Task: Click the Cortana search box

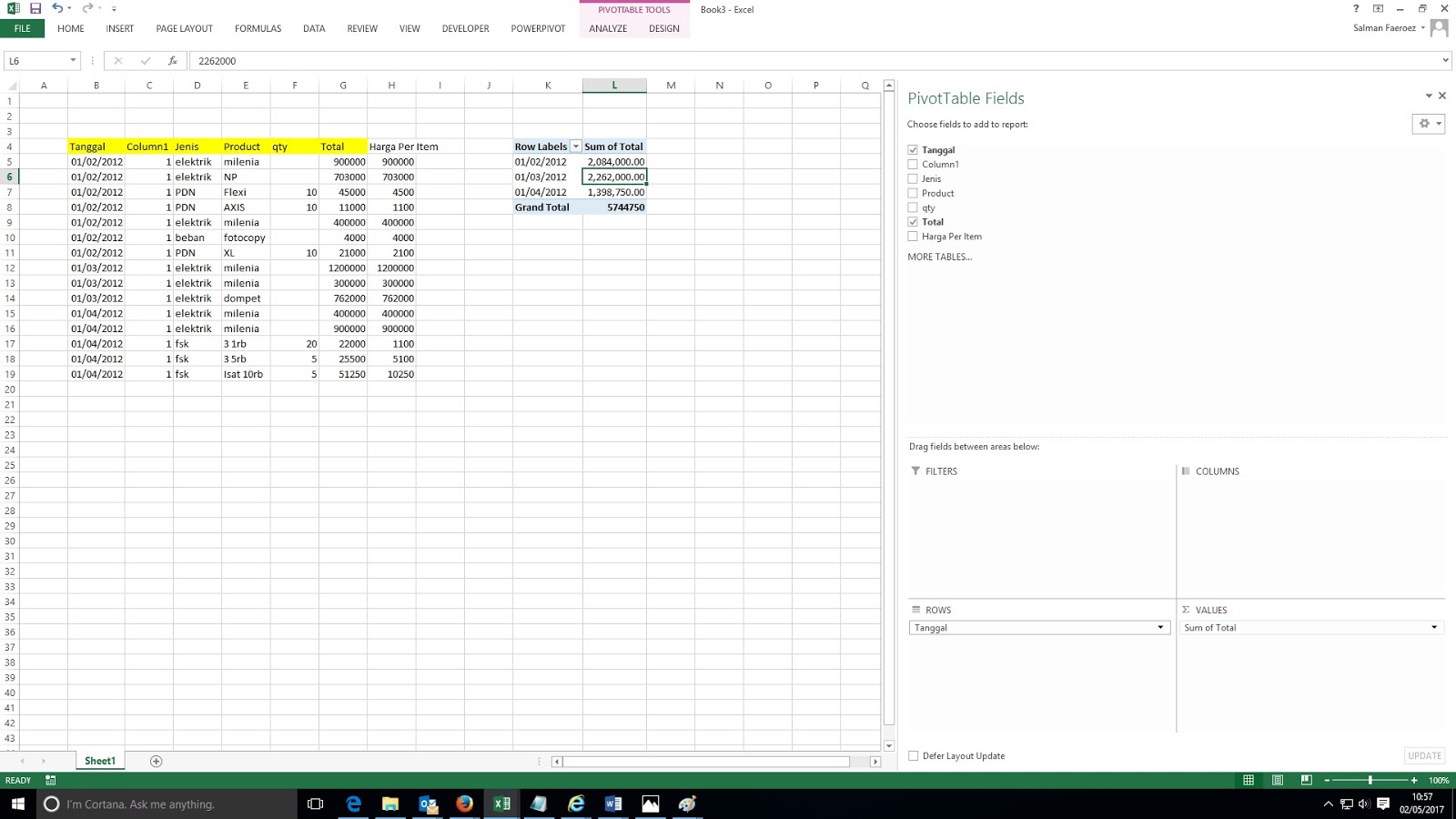Action: coord(167,804)
